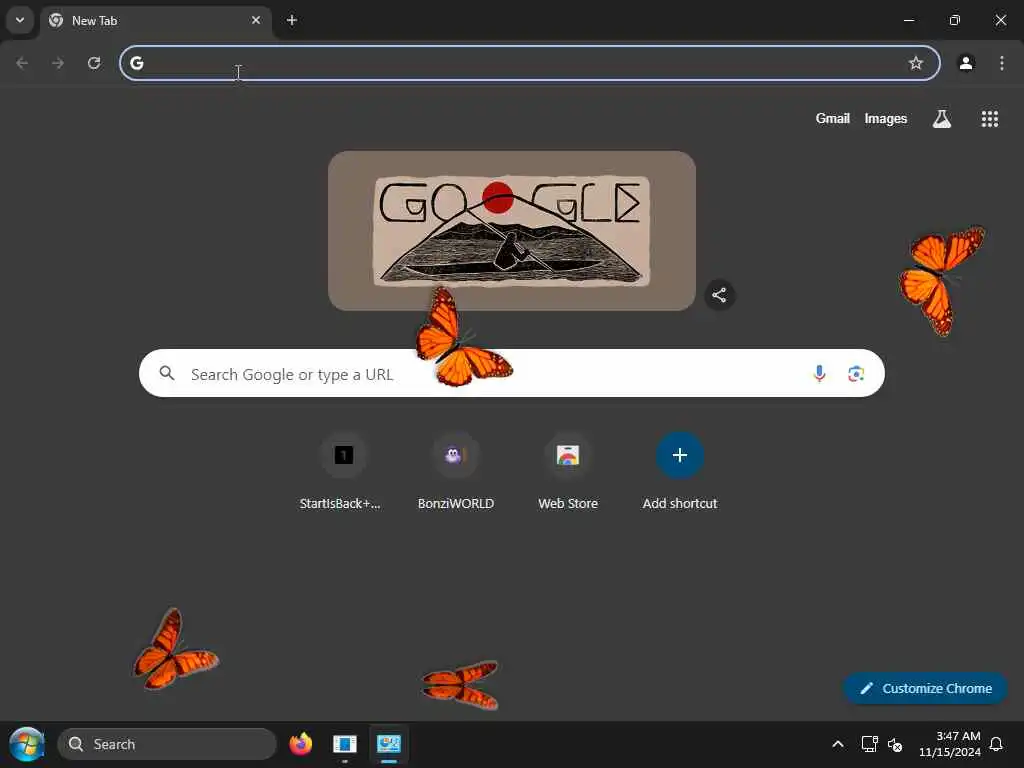
Task: Open the network status tray icon
Action: point(869,744)
